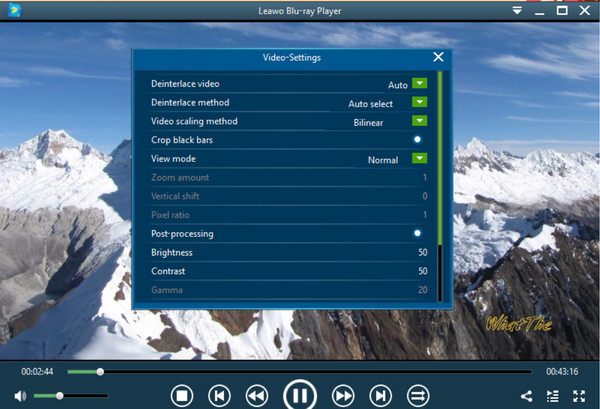Toggle the Crop black bars option

click(x=417, y=140)
